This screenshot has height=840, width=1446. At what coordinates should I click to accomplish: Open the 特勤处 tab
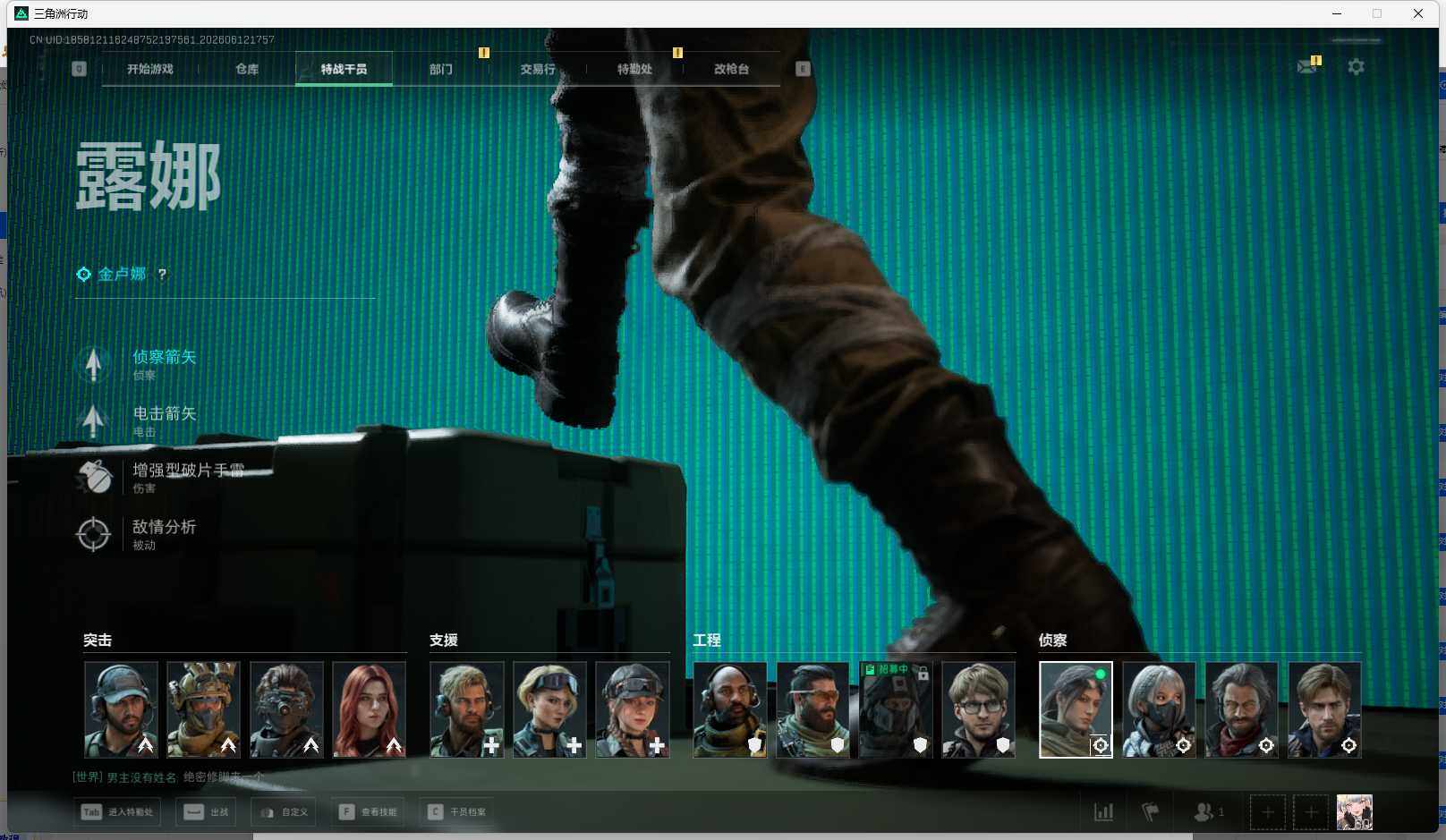pyautogui.click(x=634, y=69)
